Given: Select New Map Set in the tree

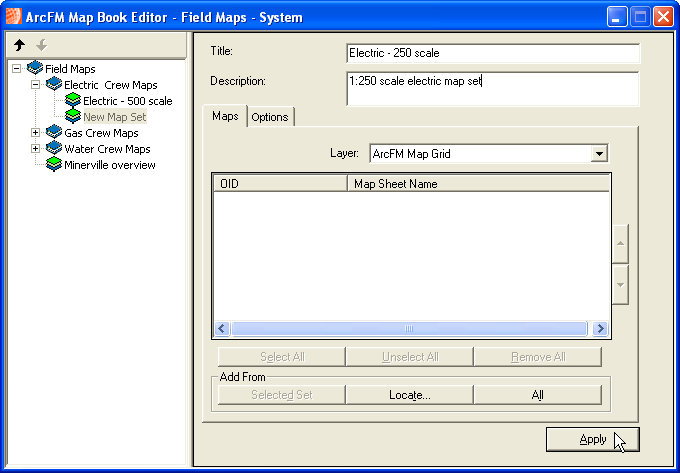Looking at the screenshot, I should pos(115,117).
